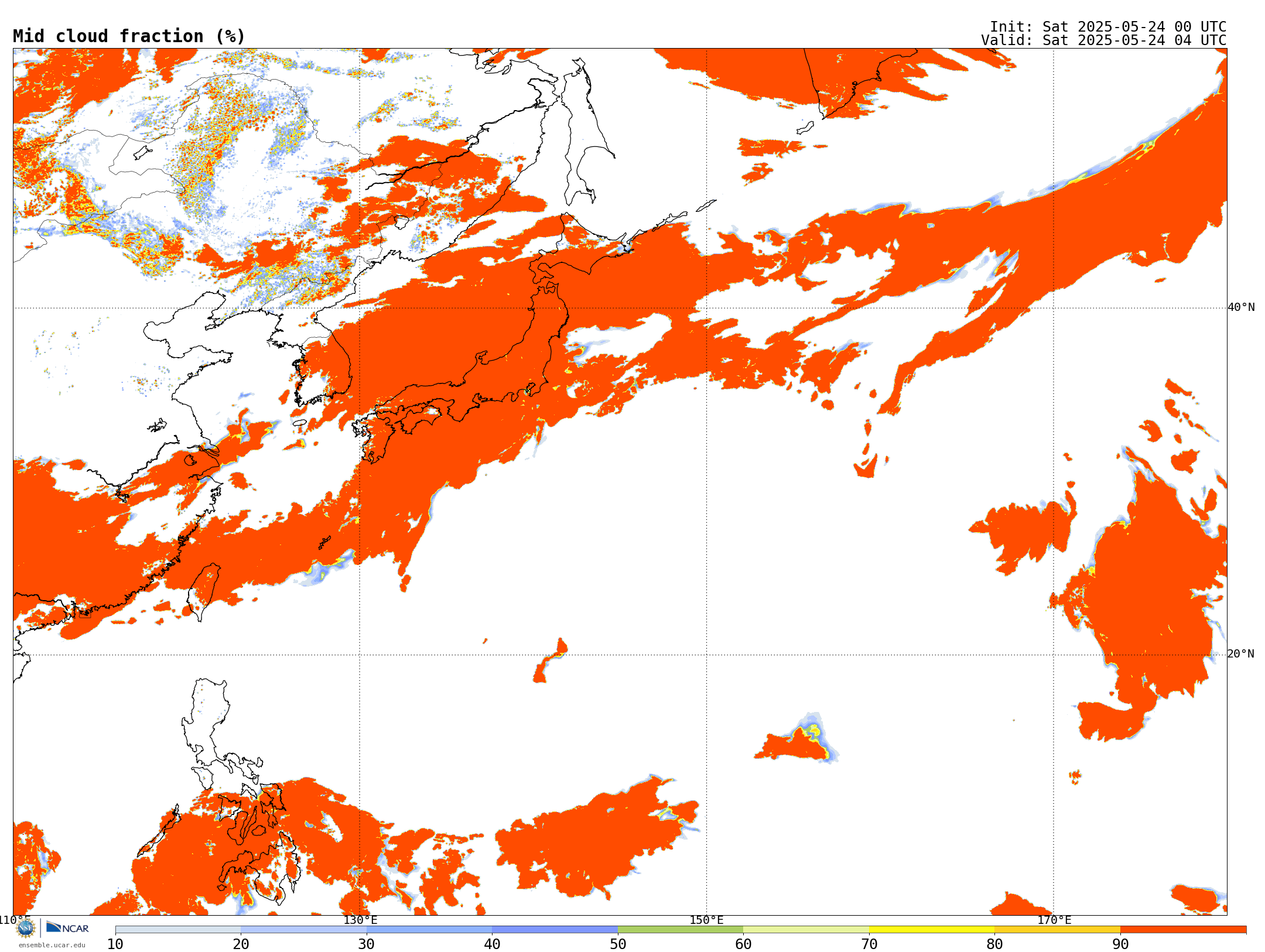The height and width of the screenshot is (952, 1265).
Task: Click the 60-70 pale yellow colorbar segment
Action: coord(806,930)
